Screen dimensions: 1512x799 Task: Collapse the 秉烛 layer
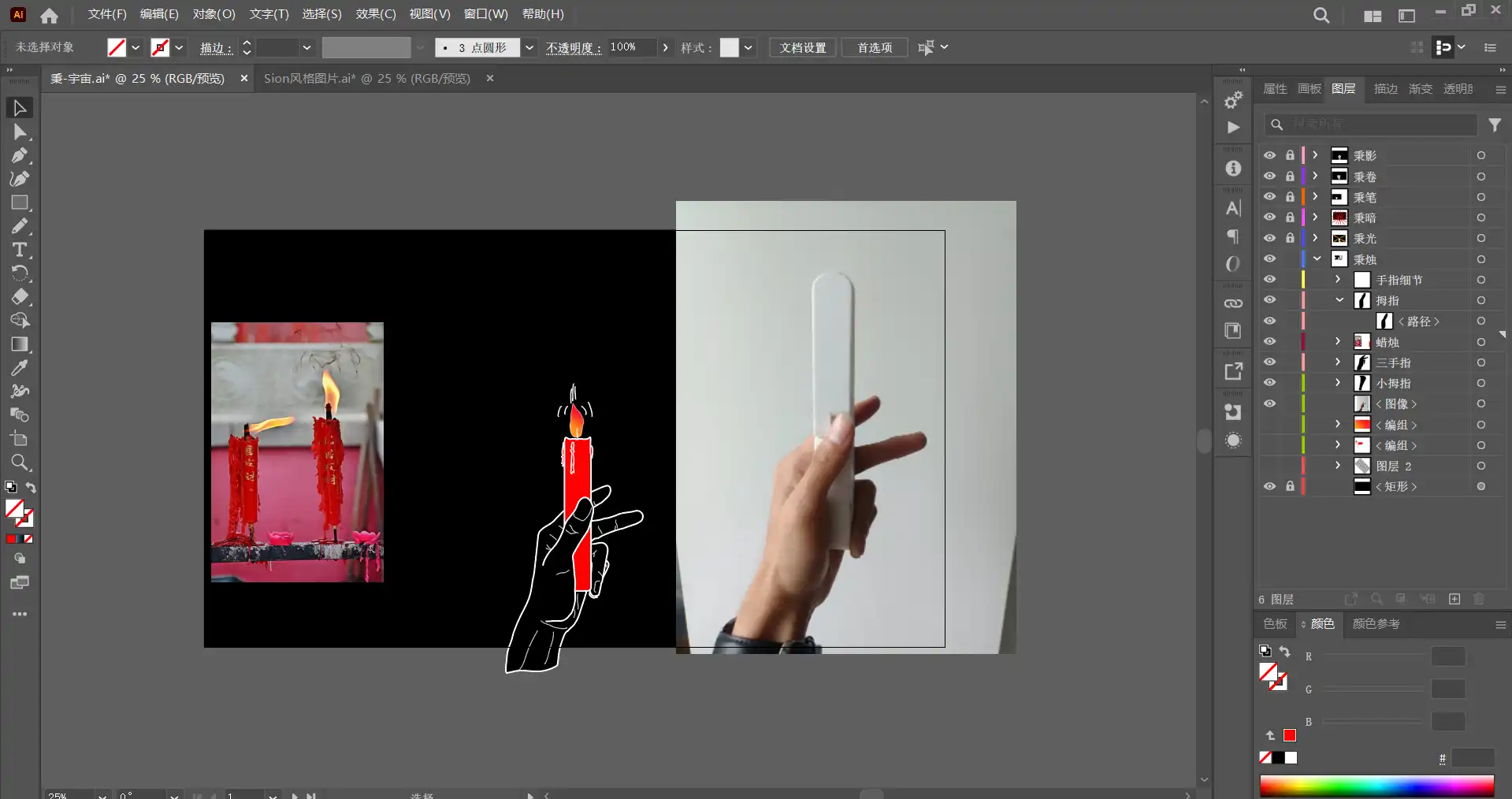pyautogui.click(x=1317, y=258)
